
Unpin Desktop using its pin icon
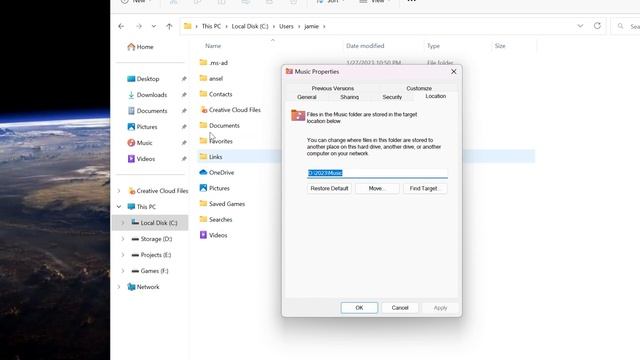pyautogui.click(x=184, y=79)
